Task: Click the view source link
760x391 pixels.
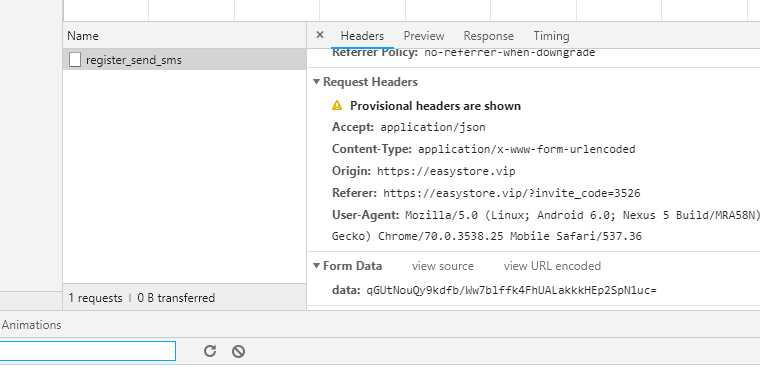Action: pyautogui.click(x=443, y=266)
